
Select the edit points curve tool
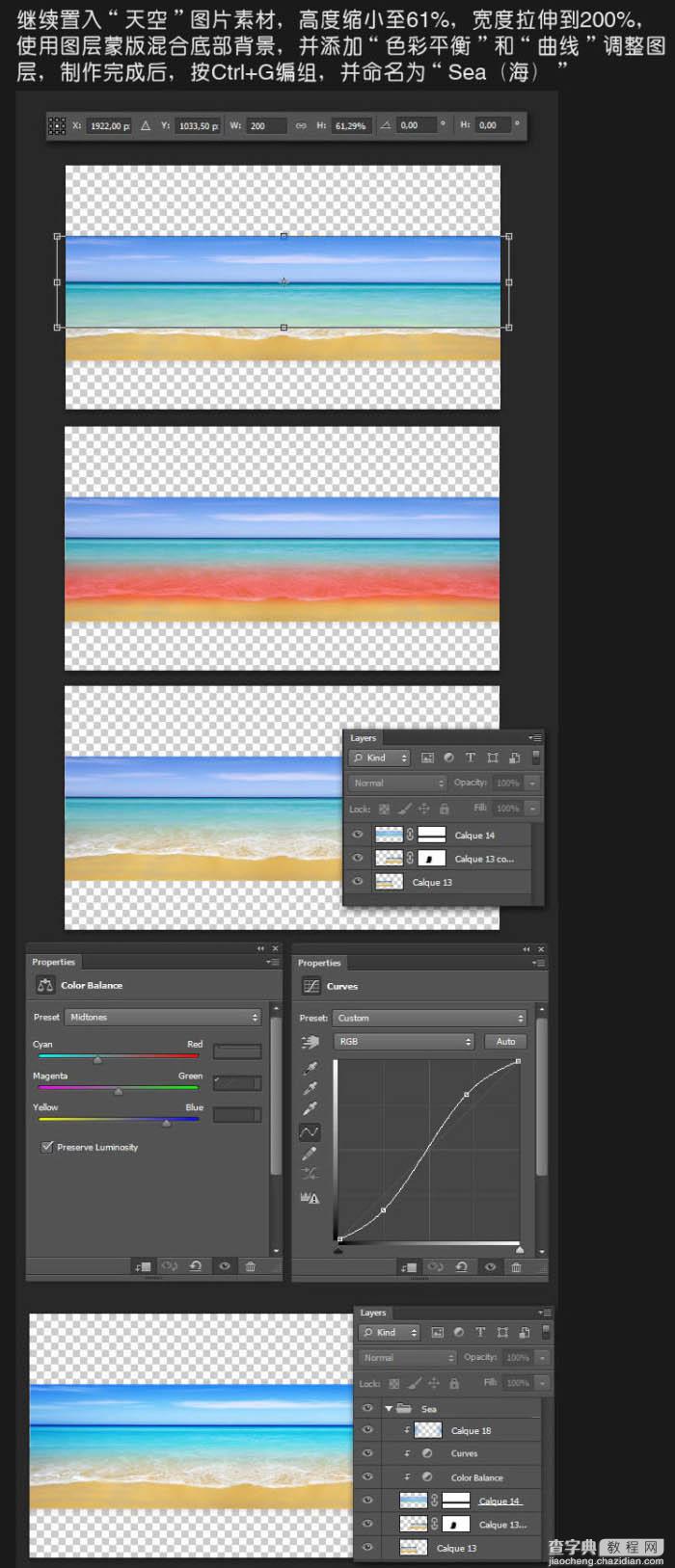[310, 1132]
